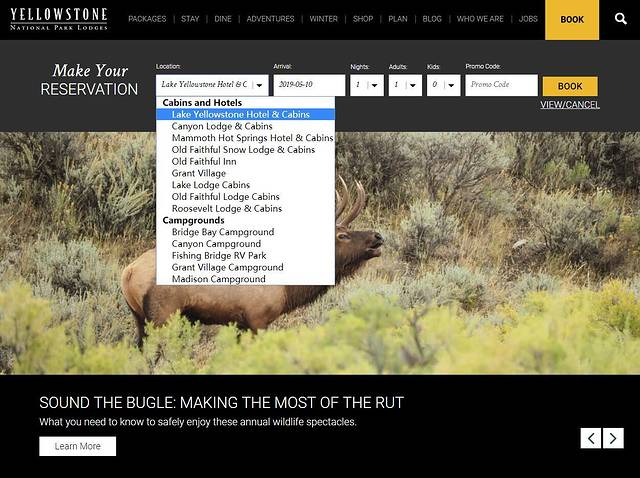This screenshot has height=478, width=640.
Task: Click the Promo Code input field
Action: (x=501, y=86)
